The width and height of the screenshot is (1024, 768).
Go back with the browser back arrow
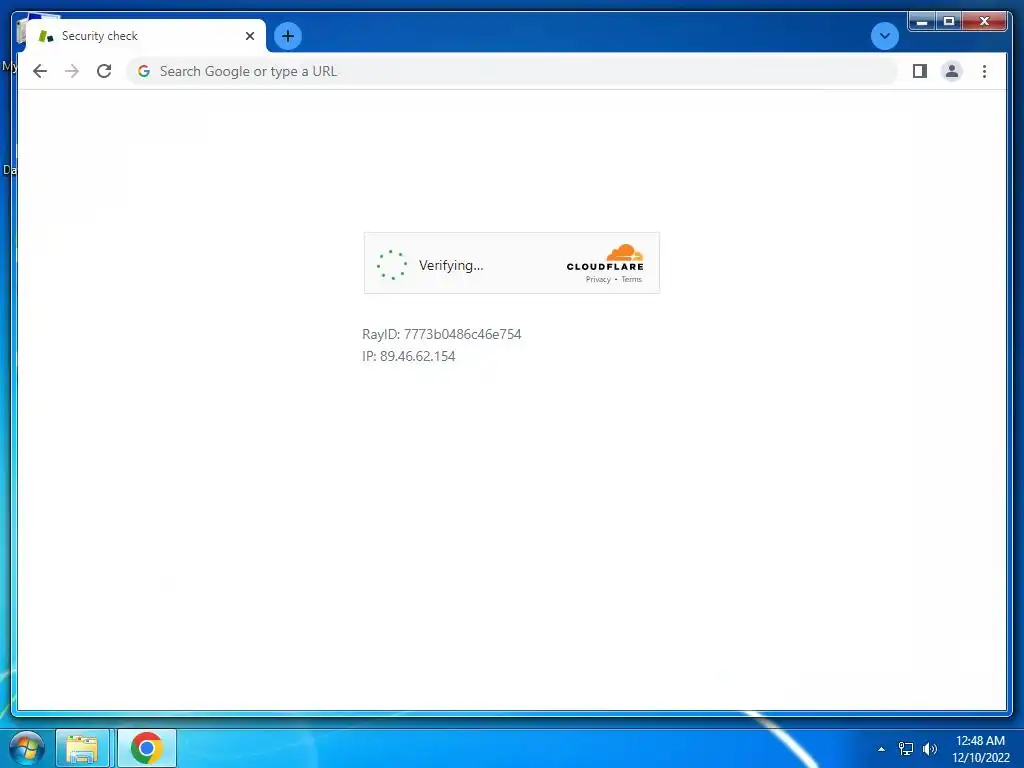[40, 71]
